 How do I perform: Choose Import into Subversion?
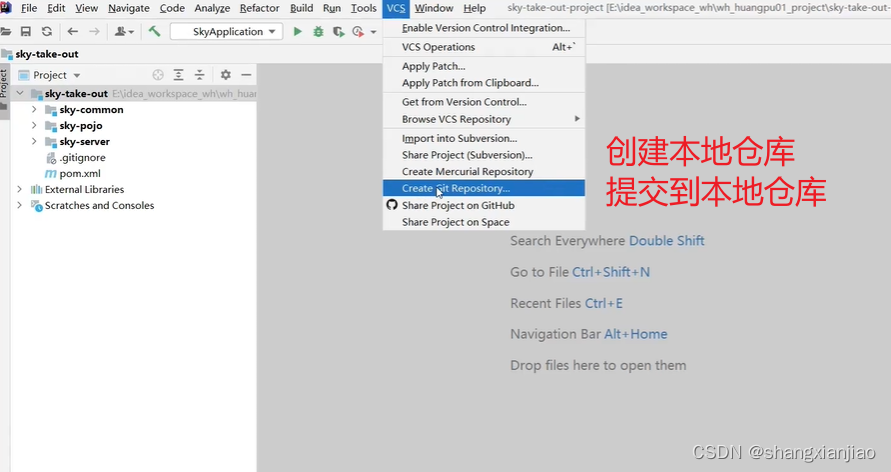click(x=484, y=139)
